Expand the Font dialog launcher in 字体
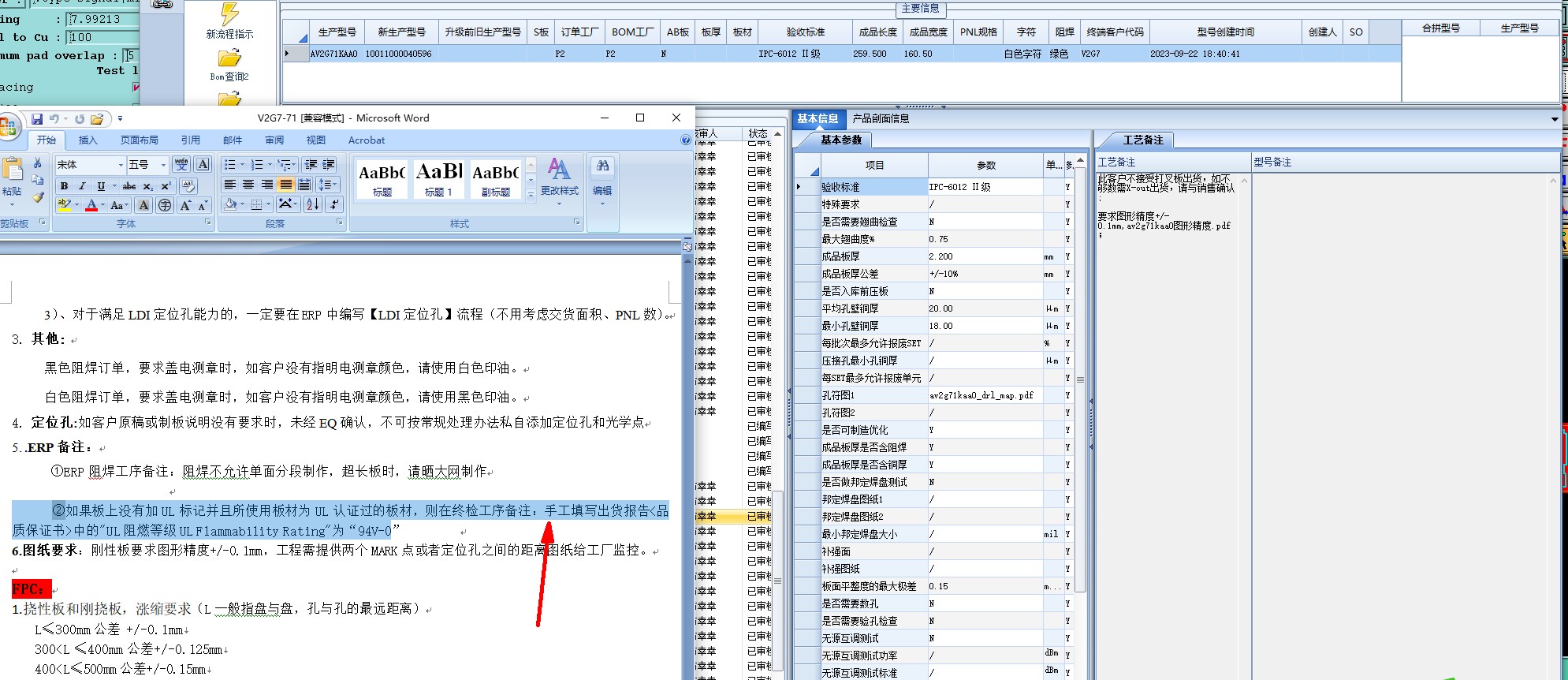 pos(208,222)
